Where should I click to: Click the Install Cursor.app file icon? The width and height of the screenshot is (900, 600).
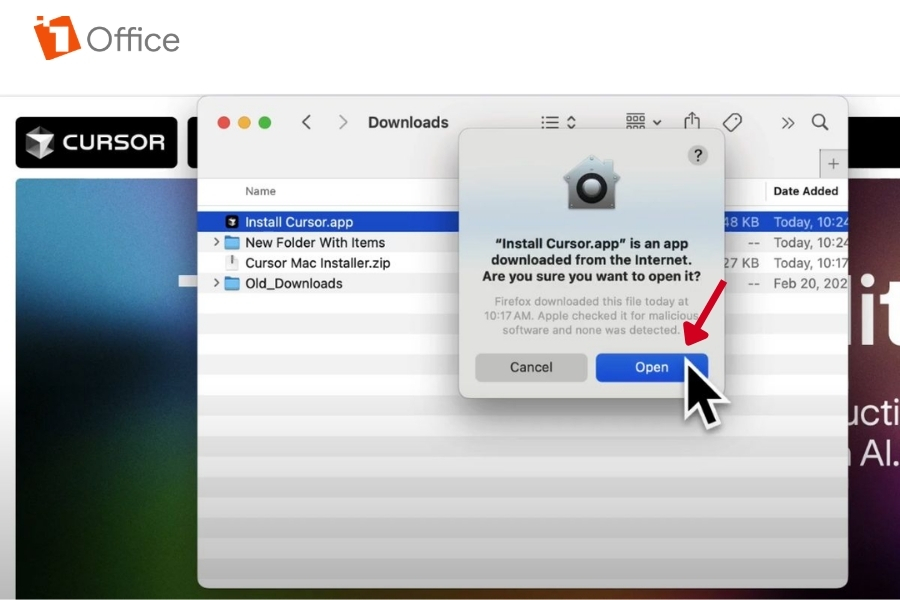(x=232, y=222)
